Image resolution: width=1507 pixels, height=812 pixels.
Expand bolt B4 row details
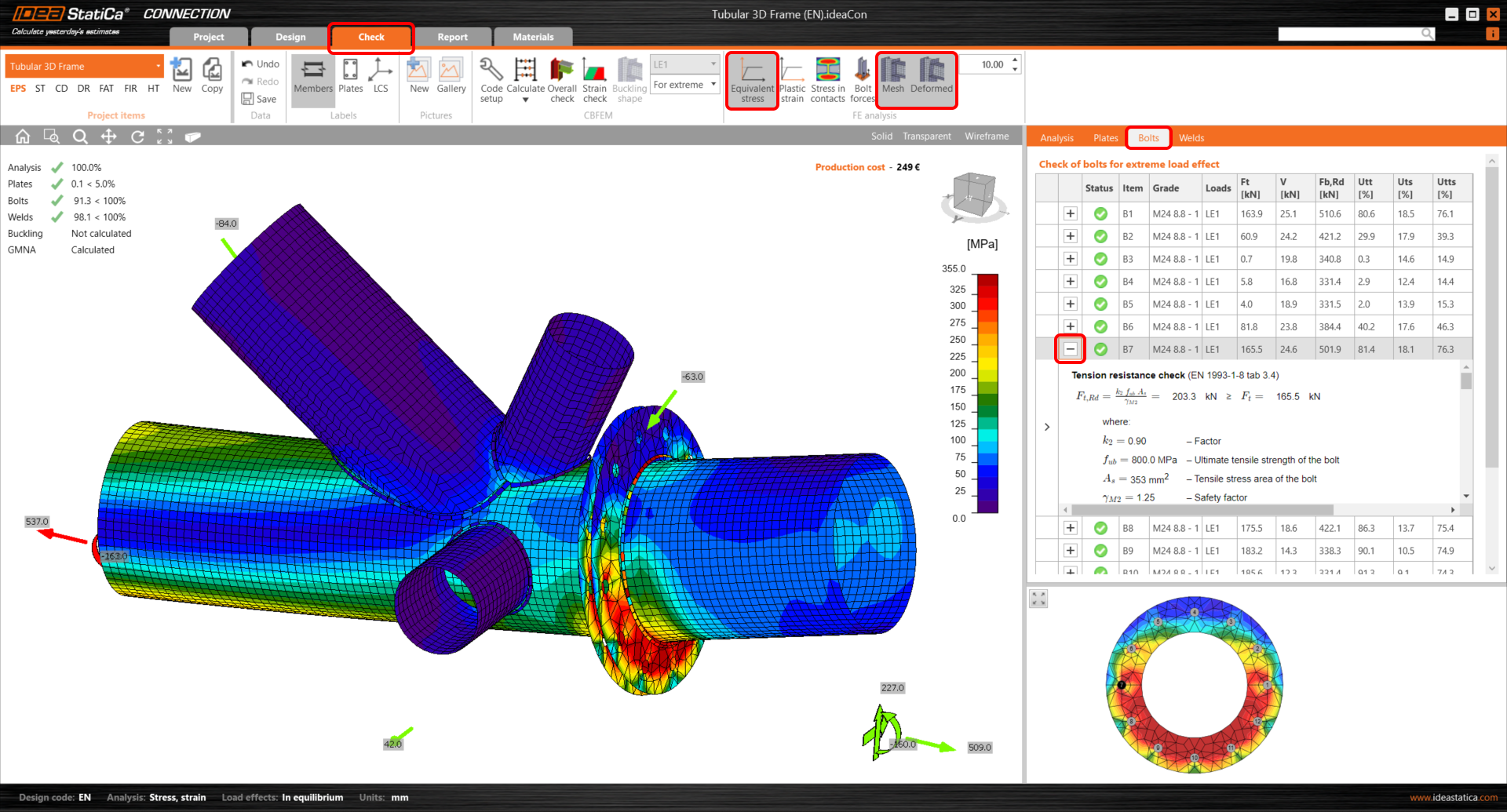click(1070, 281)
